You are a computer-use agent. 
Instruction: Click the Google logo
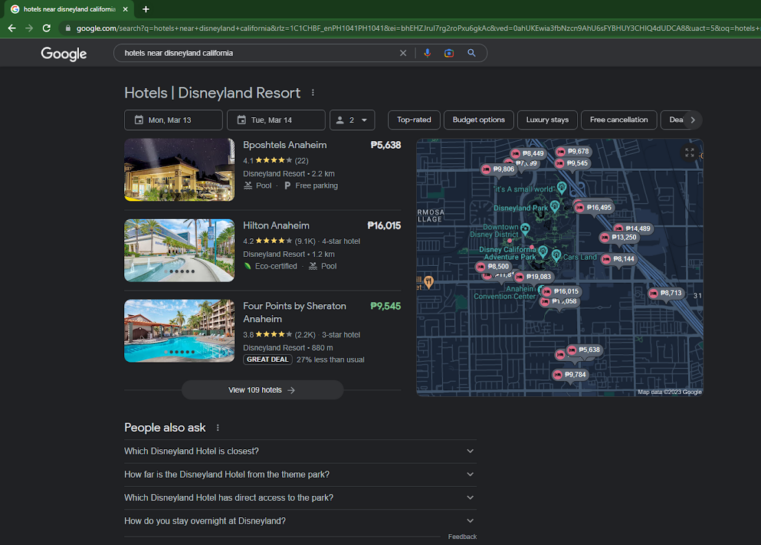point(64,53)
